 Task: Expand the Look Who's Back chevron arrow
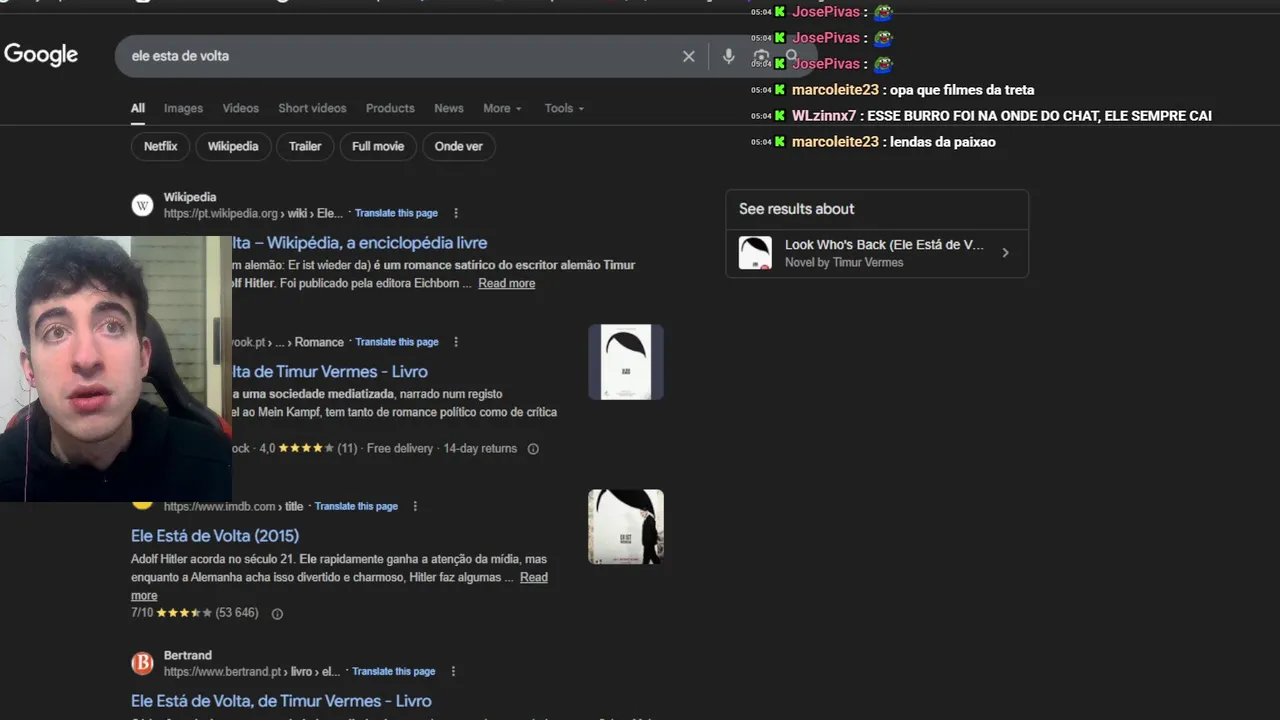tap(1005, 253)
